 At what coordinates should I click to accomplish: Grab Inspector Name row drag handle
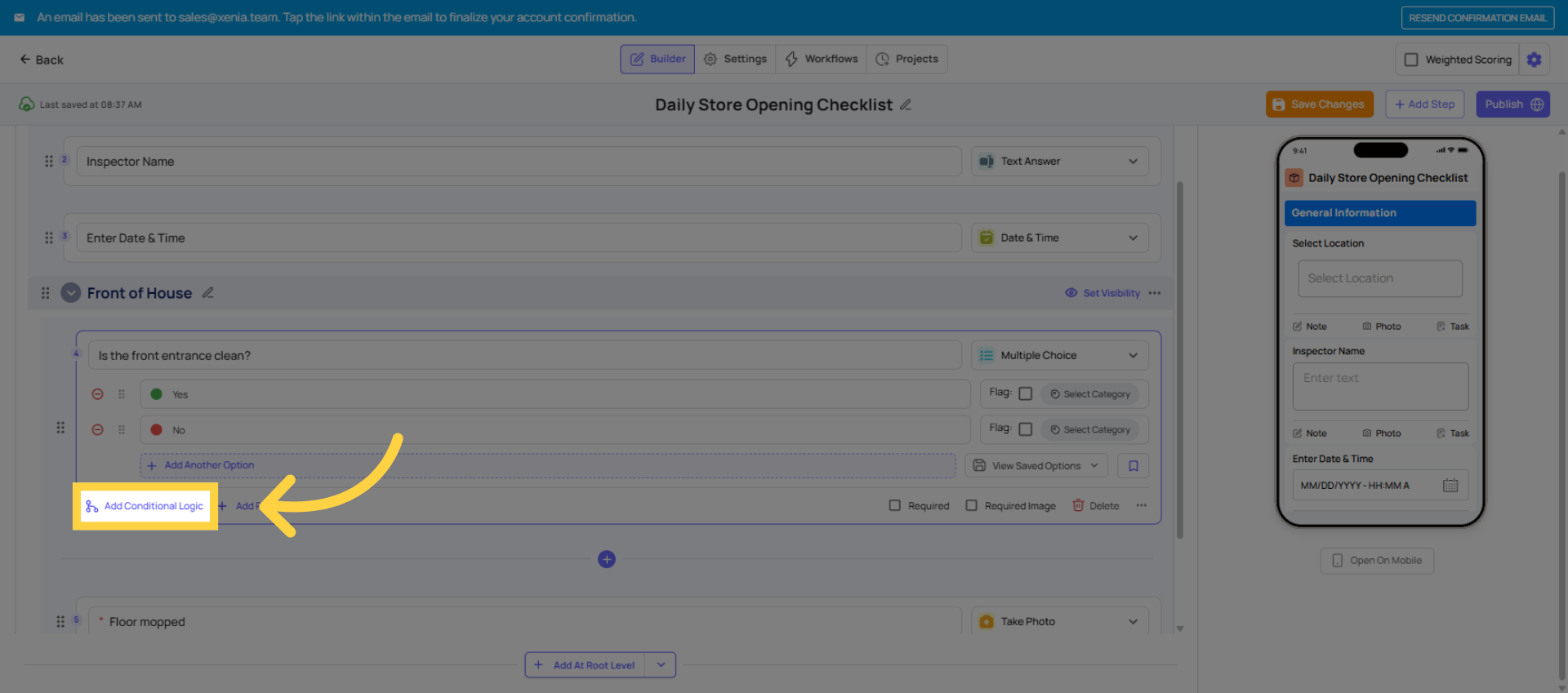pyautogui.click(x=49, y=162)
